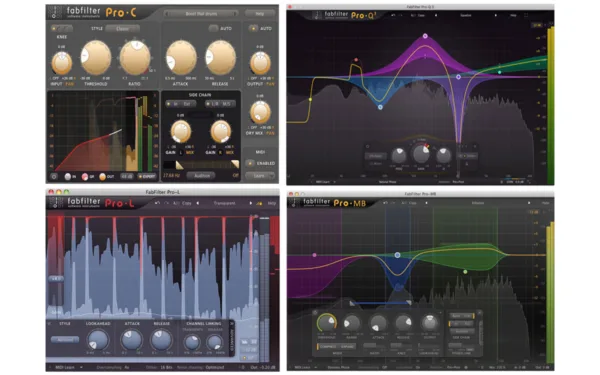
Task: Toggle Auto gain above Pro-C Output knob
Action: pyautogui.click(x=253, y=28)
